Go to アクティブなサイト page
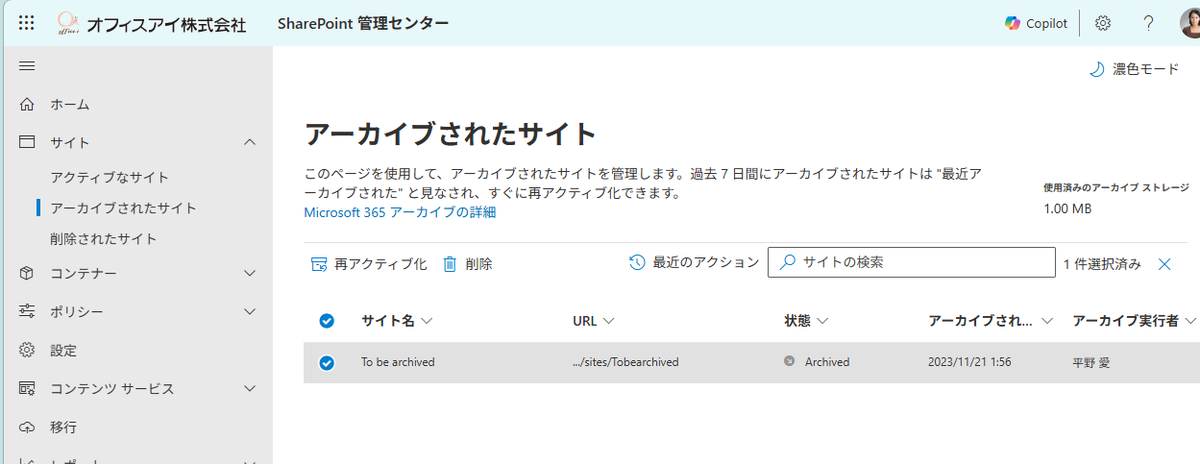The image size is (1200, 464). (110, 177)
